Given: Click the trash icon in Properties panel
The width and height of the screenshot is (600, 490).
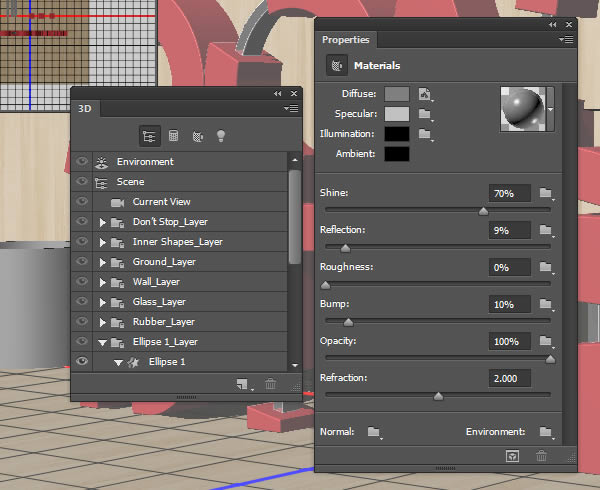Looking at the screenshot, I should [x=541, y=456].
